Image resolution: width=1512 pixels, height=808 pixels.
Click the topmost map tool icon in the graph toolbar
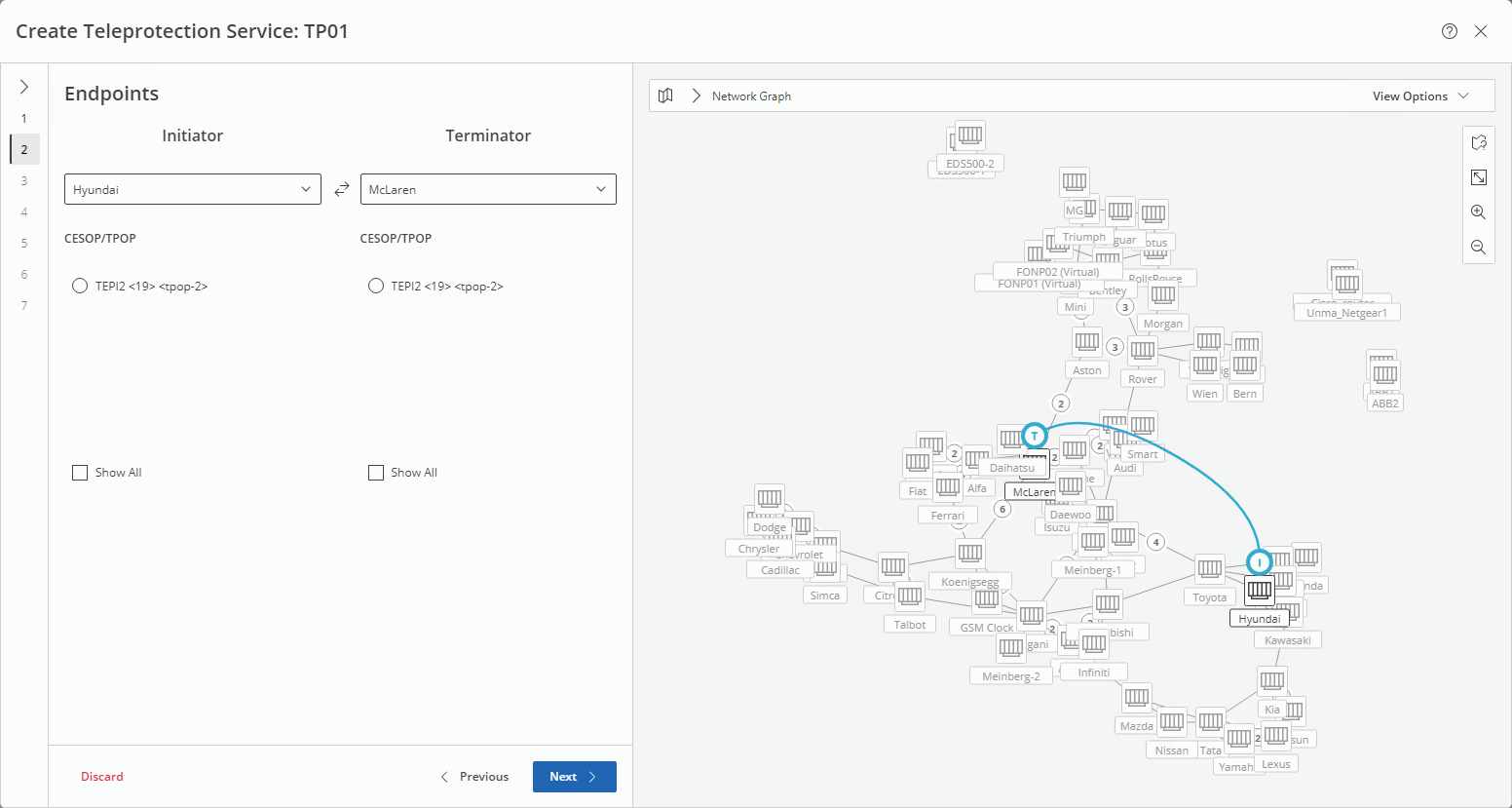pyautogui.click(x=1478, y=142)
